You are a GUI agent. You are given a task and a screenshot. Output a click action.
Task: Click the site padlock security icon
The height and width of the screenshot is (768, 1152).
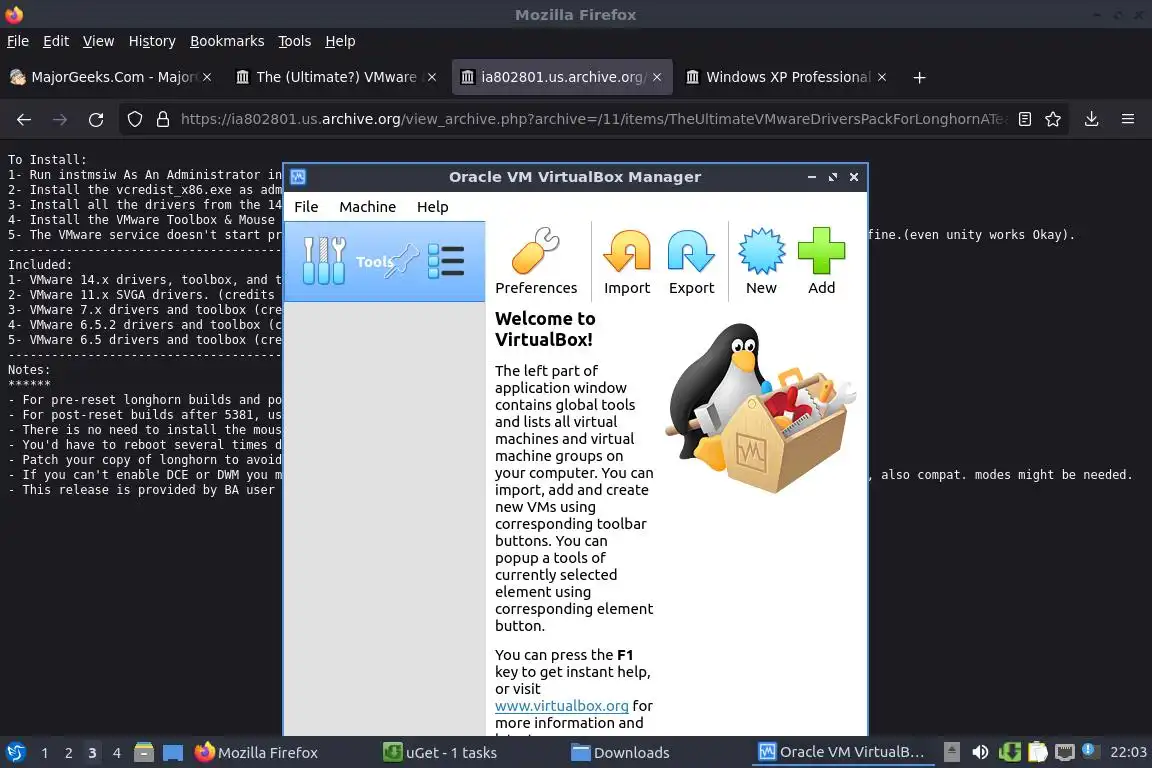pyautogui.click(x=163, y=119)
